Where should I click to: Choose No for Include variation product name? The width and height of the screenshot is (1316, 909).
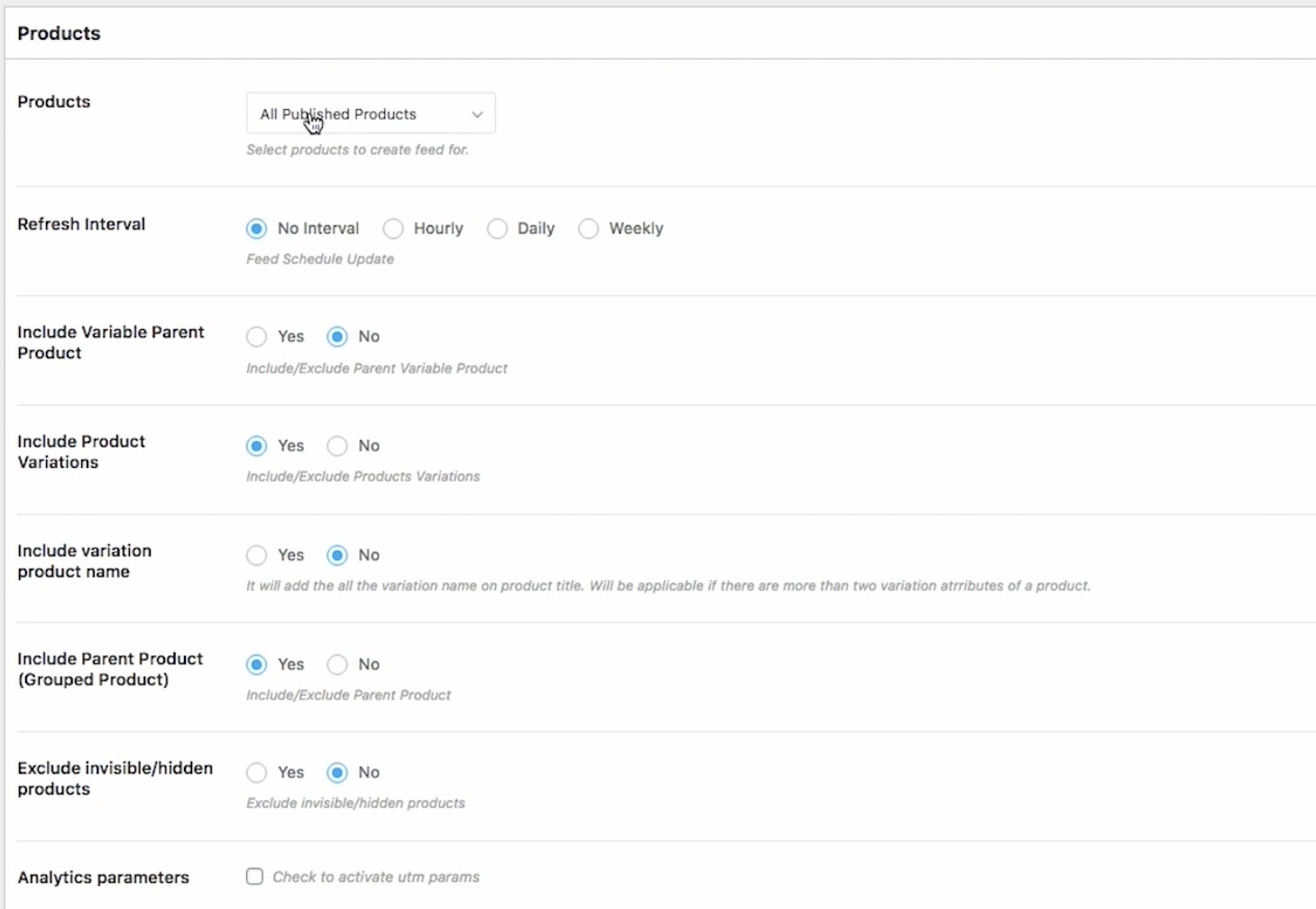337,555
